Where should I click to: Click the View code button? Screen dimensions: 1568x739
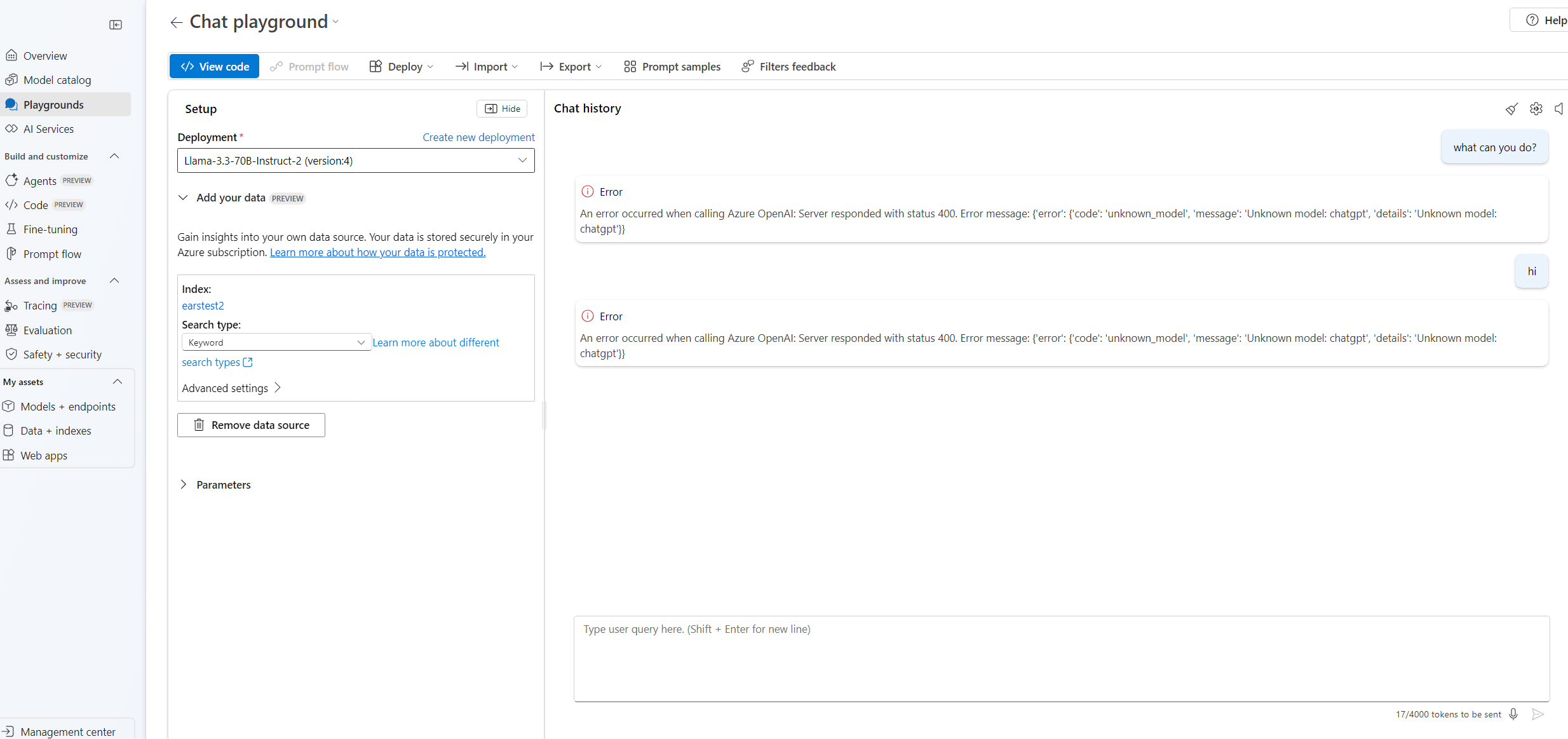pyautogui.click(x=214, y=67)
